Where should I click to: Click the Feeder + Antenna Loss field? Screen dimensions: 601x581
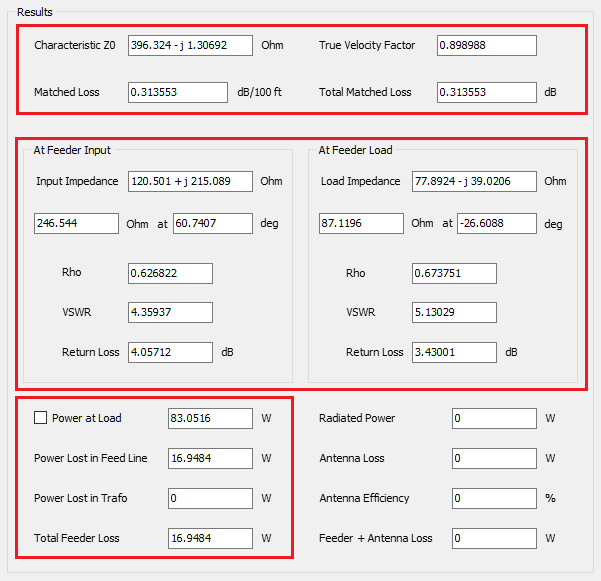point(494,538)
